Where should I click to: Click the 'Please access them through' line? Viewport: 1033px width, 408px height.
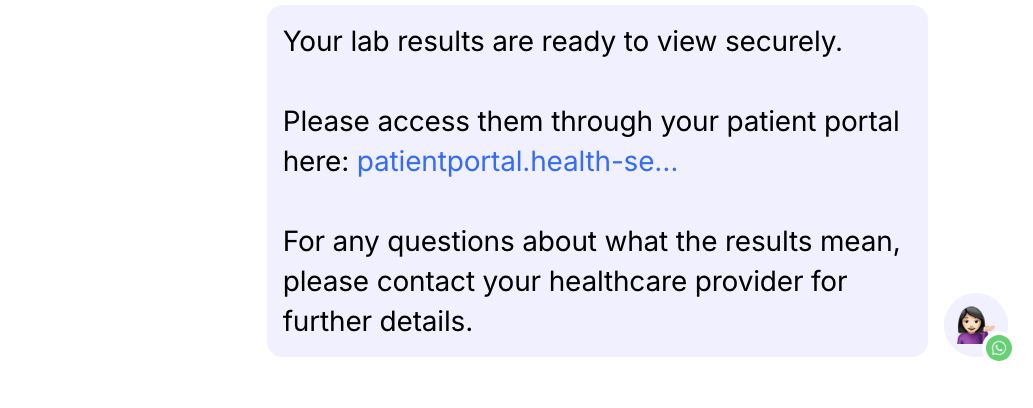tap(591, 122)
